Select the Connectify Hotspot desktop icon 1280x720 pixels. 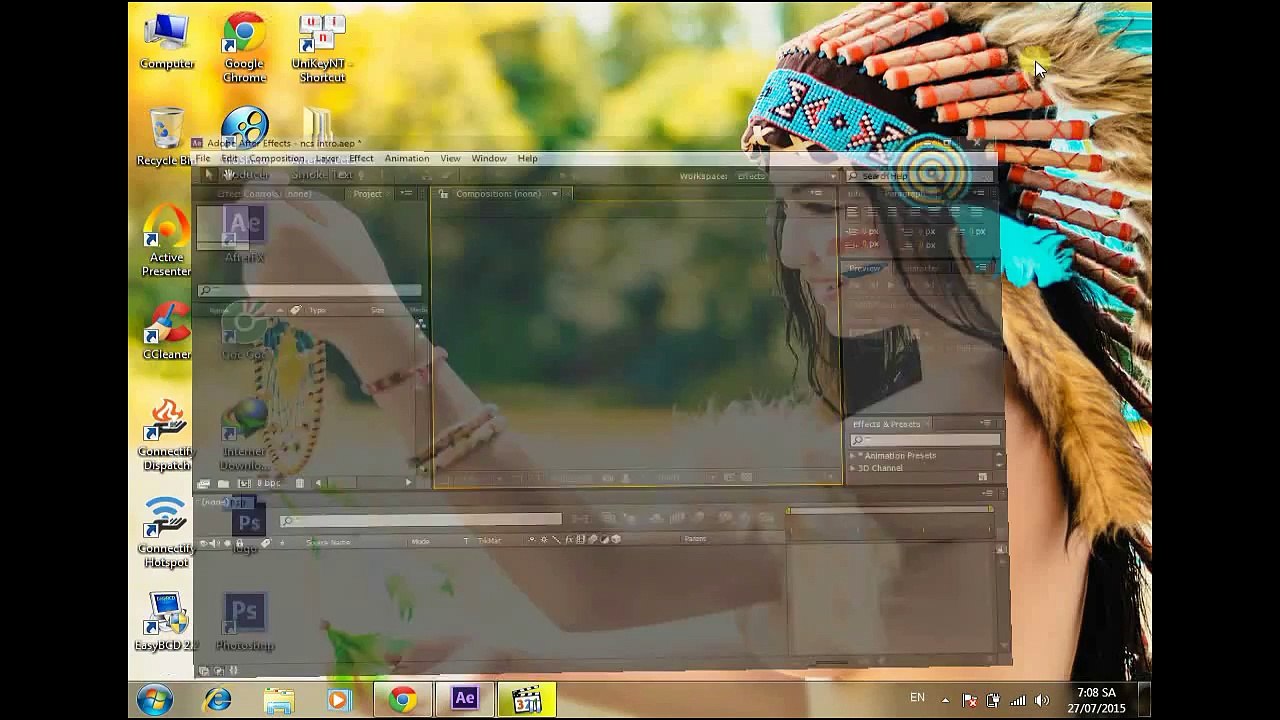point(167,532)
